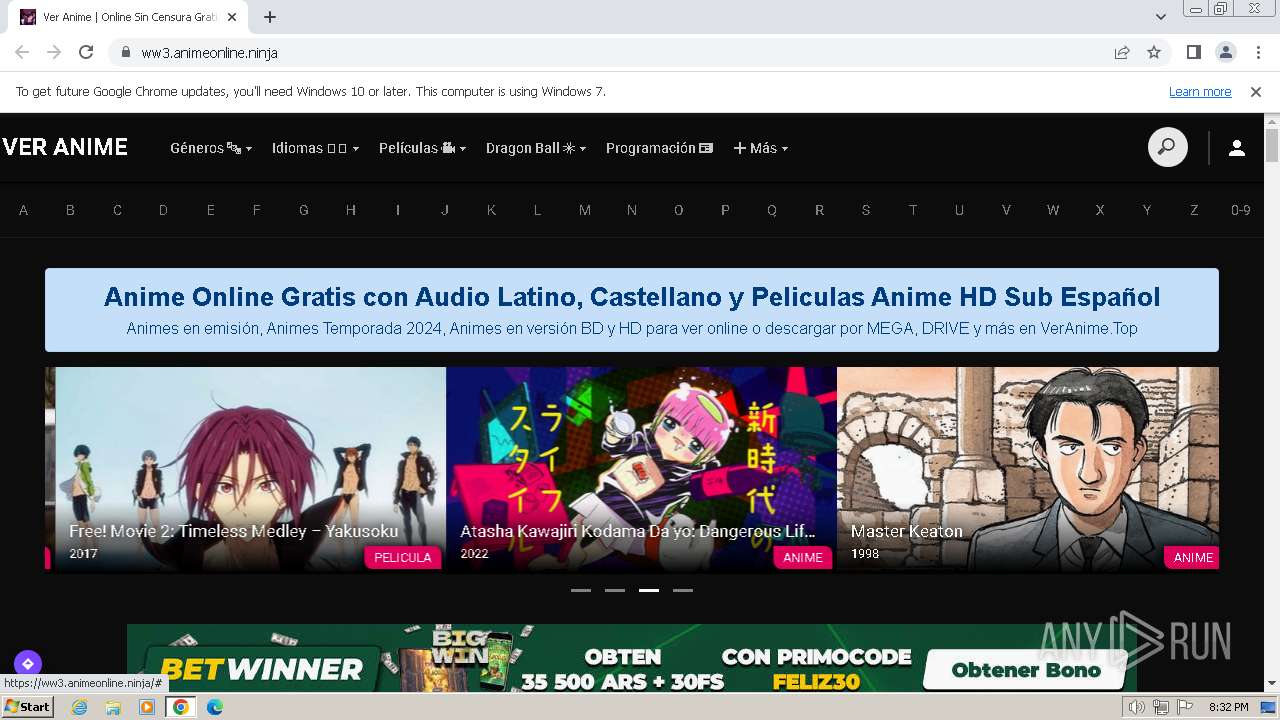1280x720 pixels.
Task: Filter anime by letter A
Action: coord(24,210)
